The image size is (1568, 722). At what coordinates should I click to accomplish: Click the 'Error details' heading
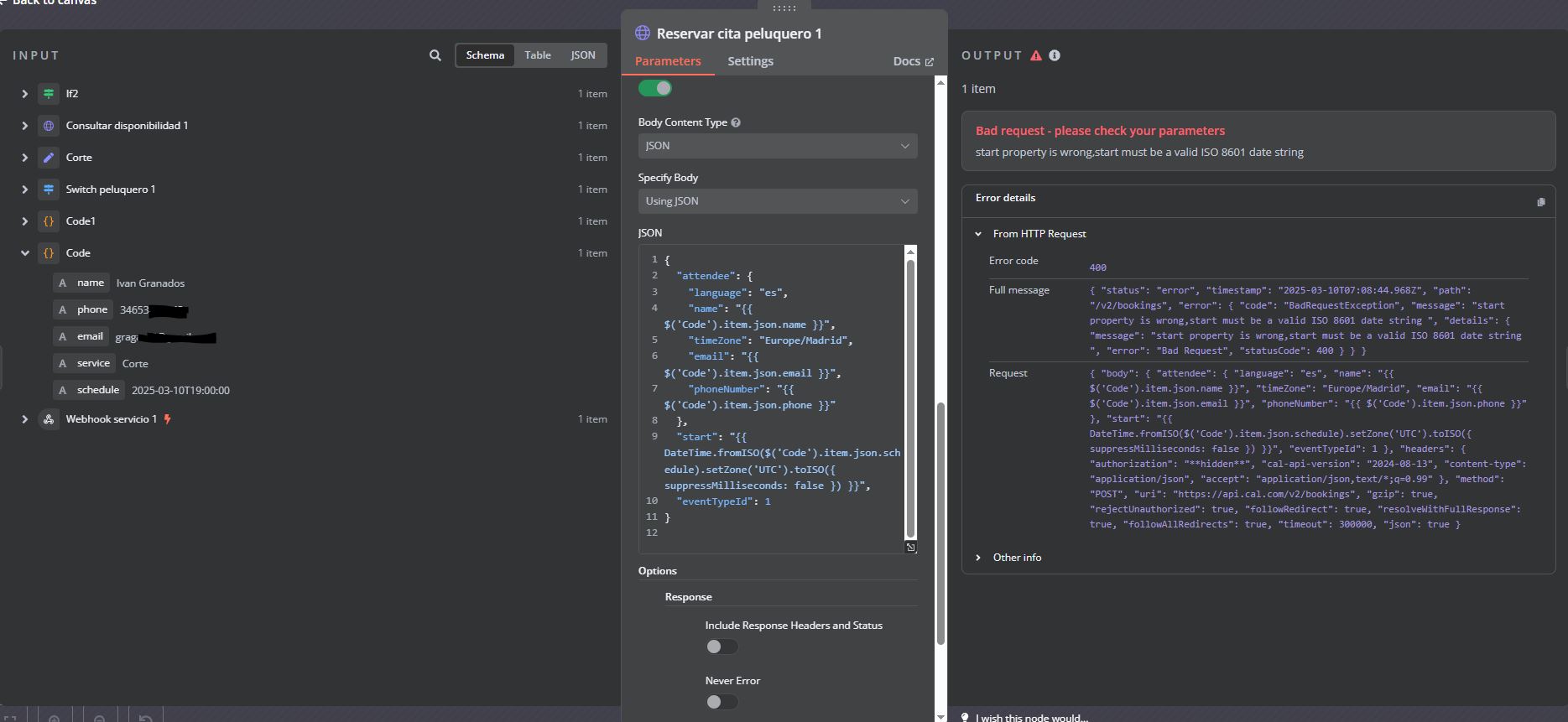[x=1005, y=198]
